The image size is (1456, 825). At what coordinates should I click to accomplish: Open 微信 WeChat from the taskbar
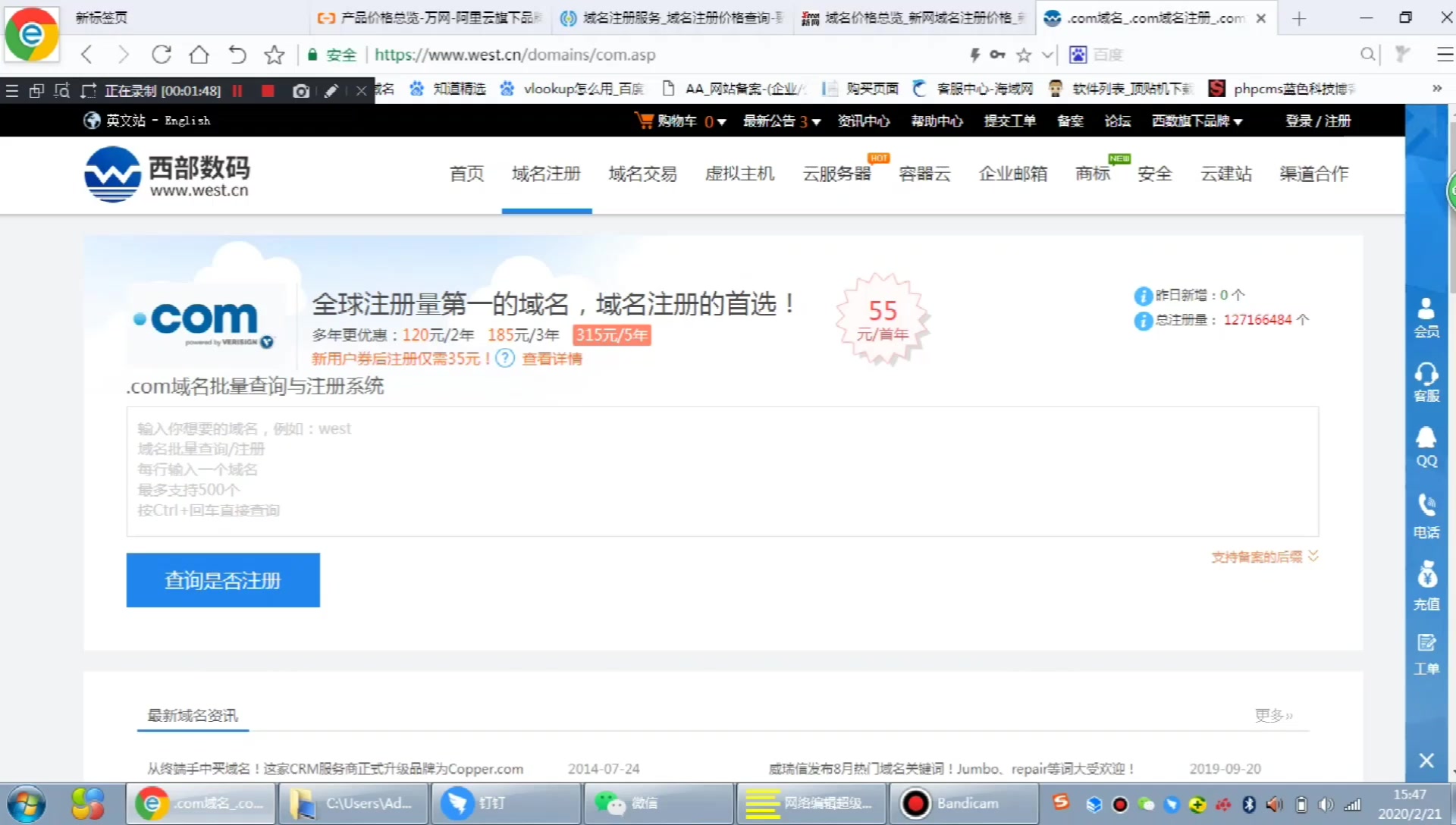pyautogui.click(x=658, y=804)
